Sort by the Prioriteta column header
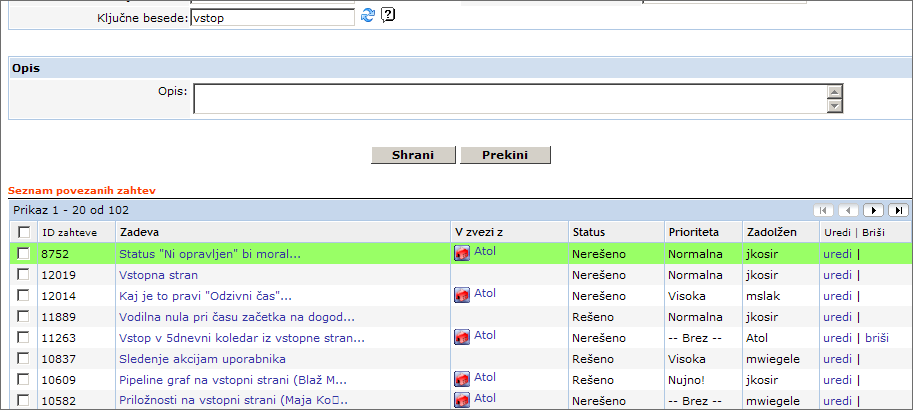 point(693,232)
